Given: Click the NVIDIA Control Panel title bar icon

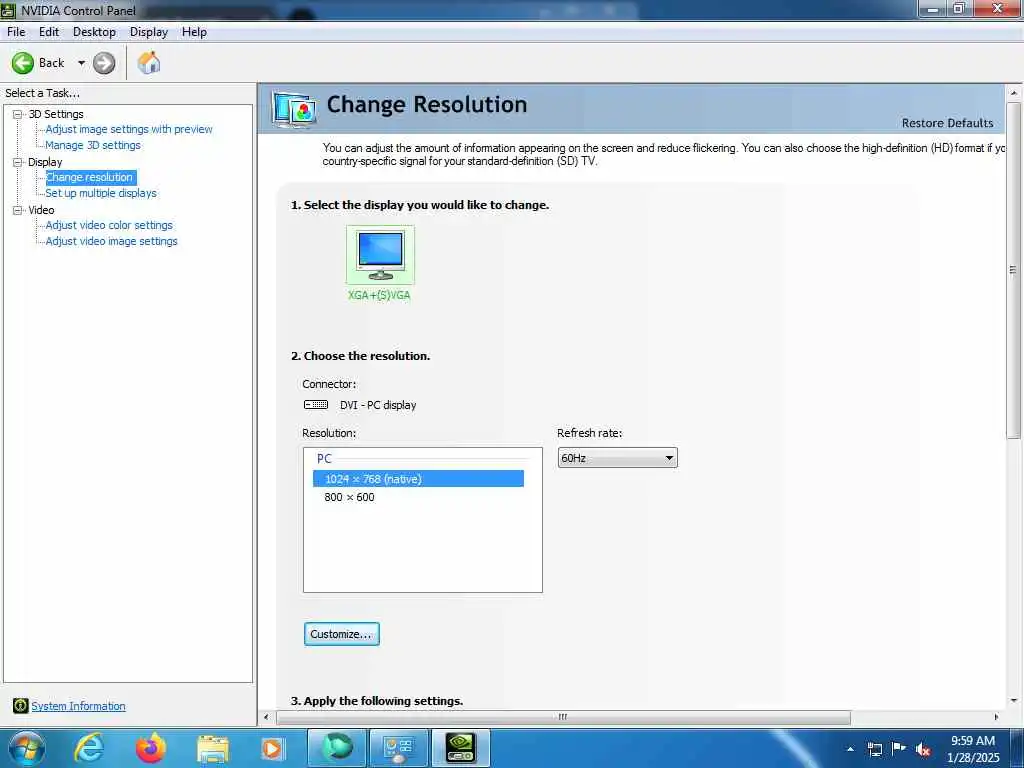Looking at the screenshot, I should click(8, 10).
